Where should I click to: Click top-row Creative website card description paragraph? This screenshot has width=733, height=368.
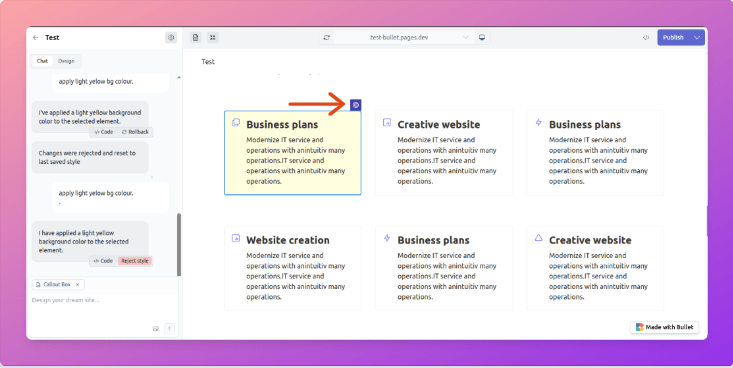tap(447, 160)
